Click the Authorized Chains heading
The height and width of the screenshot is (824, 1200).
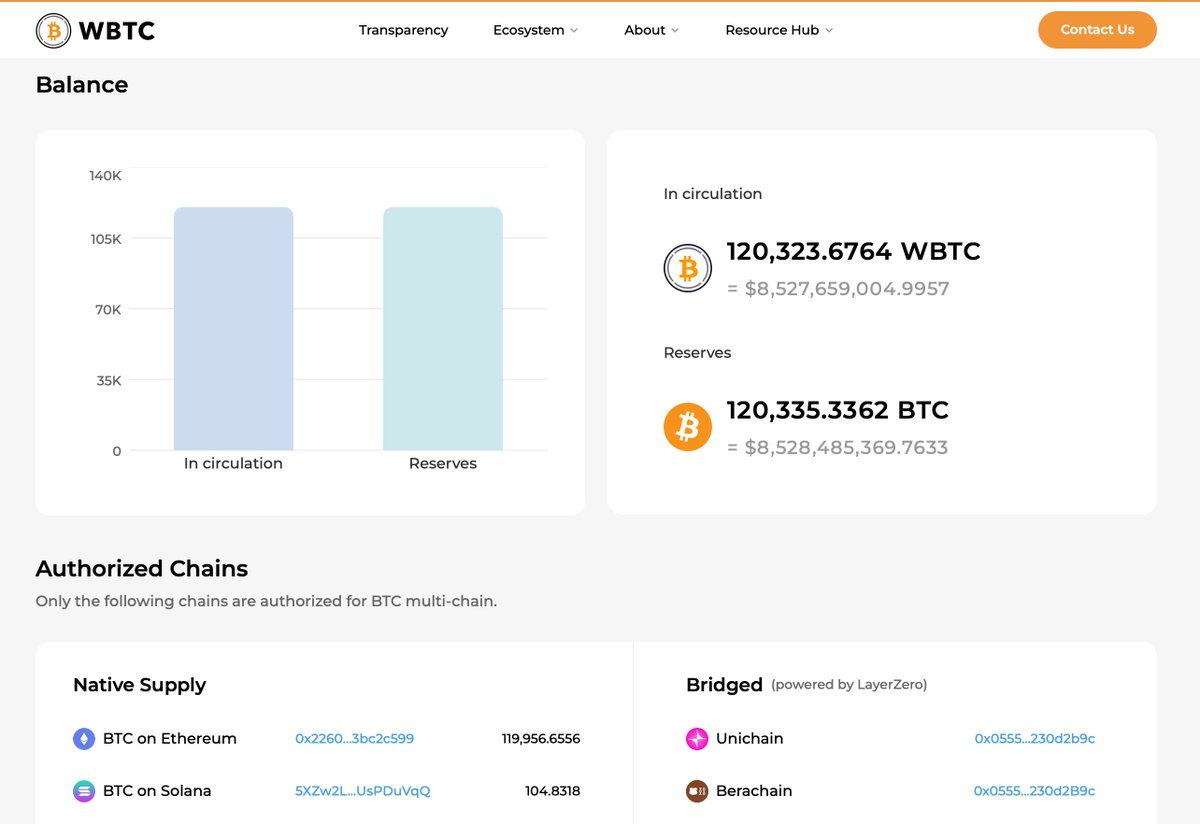(x=142, y=569)
